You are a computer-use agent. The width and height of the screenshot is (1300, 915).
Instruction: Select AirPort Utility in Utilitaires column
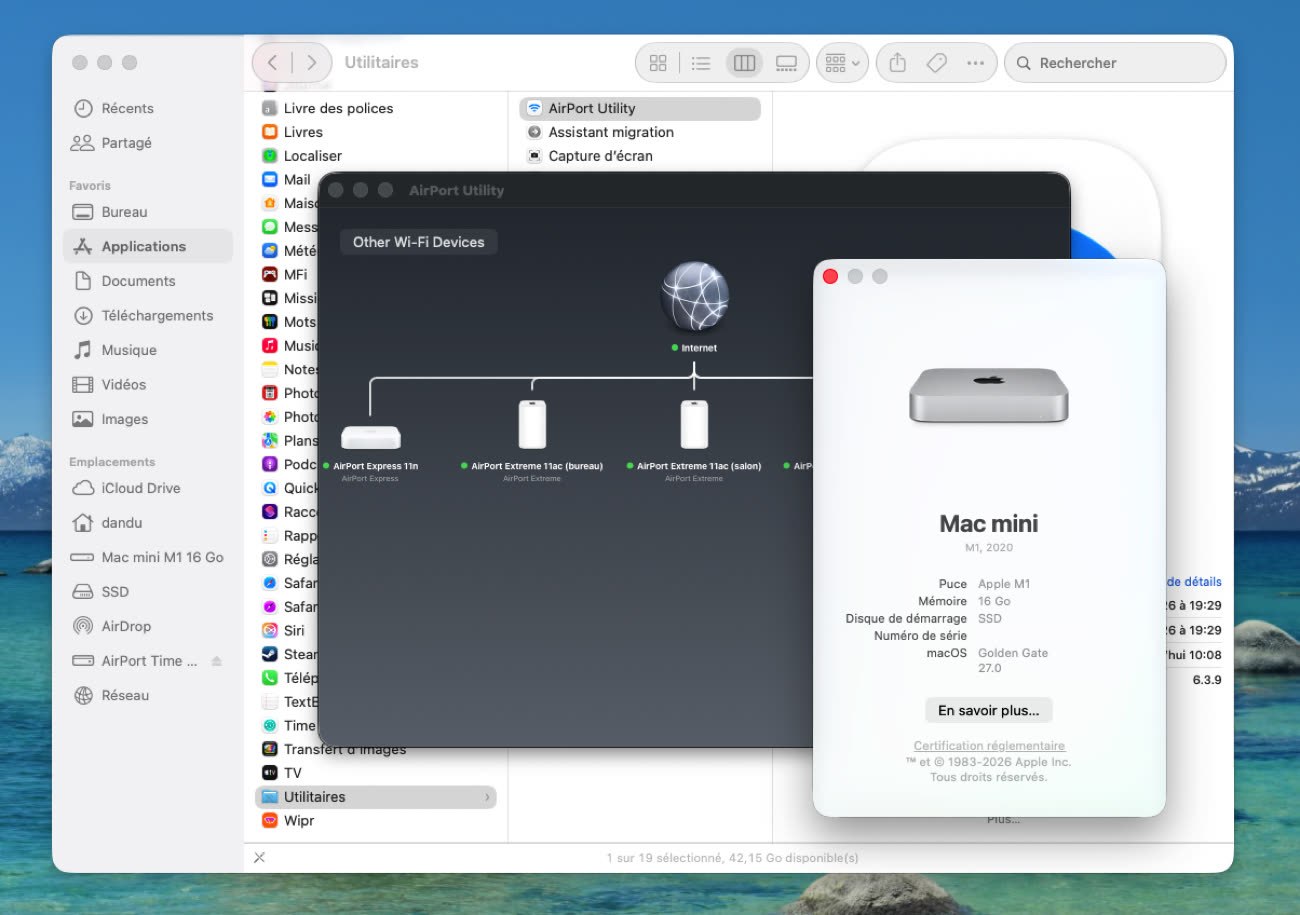coord(640,108)
